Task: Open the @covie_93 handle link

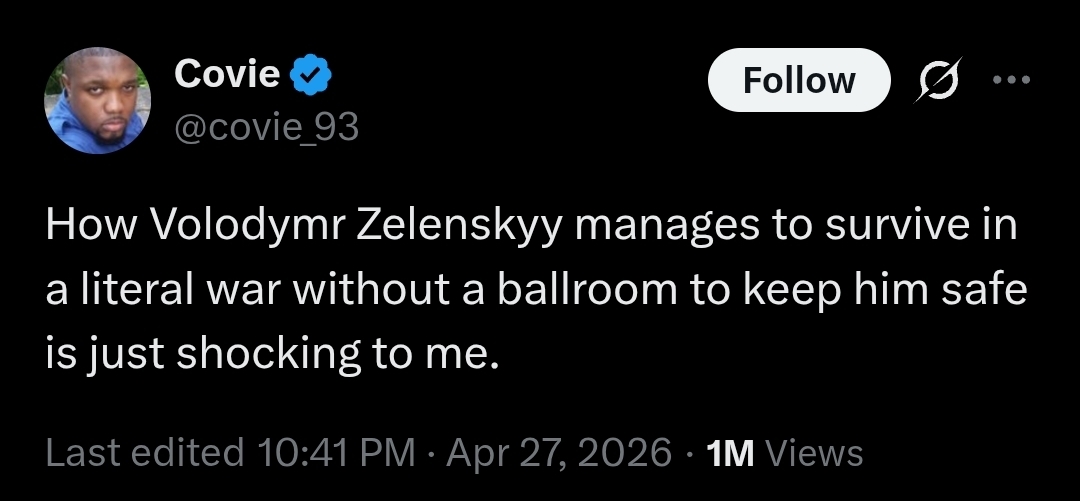Action: coord(266,126)
